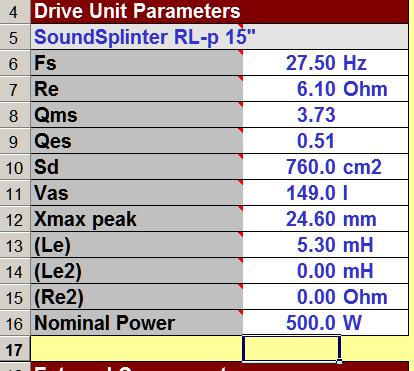
Task: Select the 0.00 Ohm value cell
Action: point(326,297)
